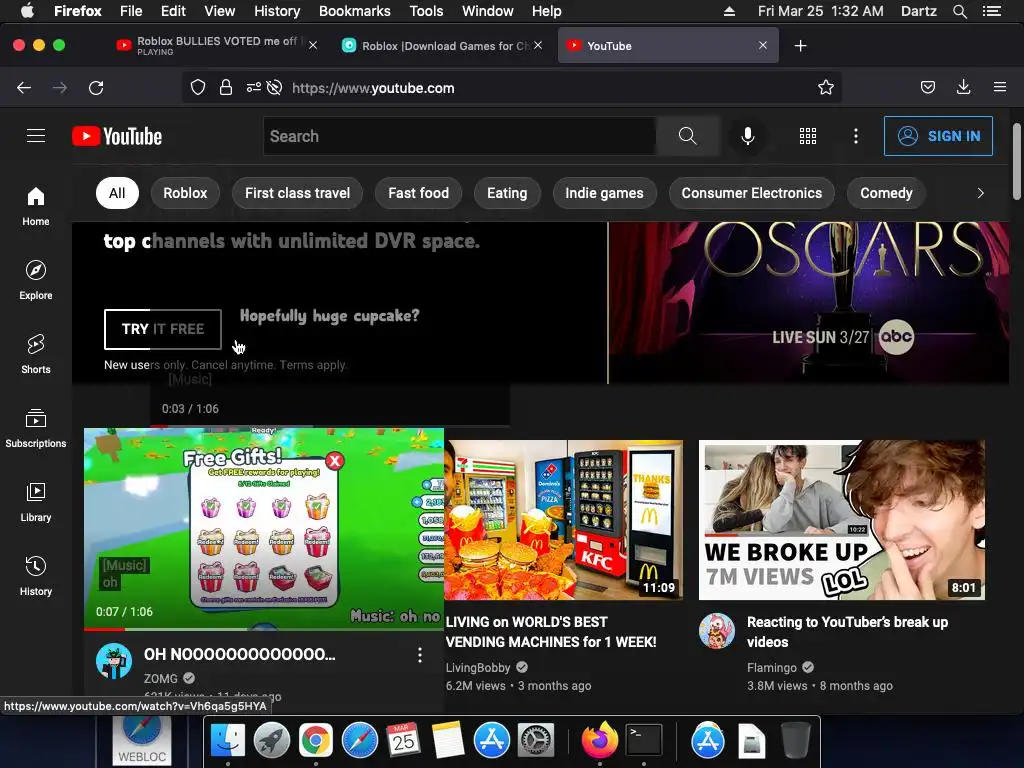Open ZOMG channel avatar
Image resolution: width=1024 pixels, height=768 pixels.
pyautogui.click(x=114, y=661)
